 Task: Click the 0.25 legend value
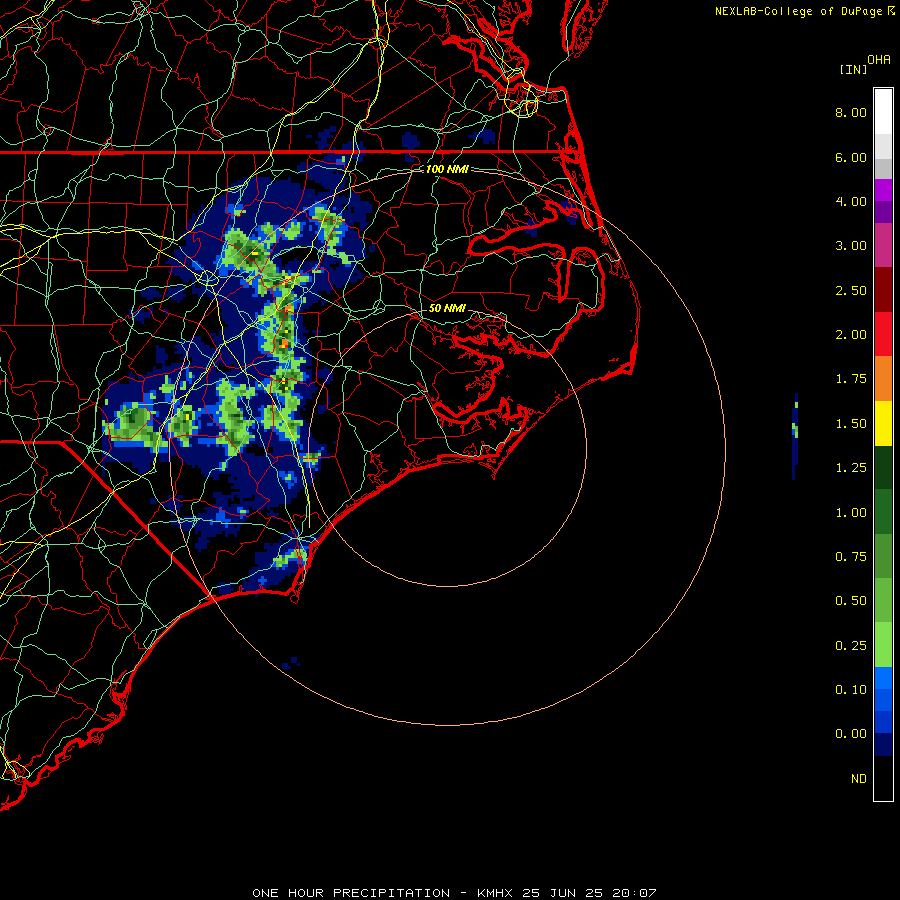click(851, 646)
